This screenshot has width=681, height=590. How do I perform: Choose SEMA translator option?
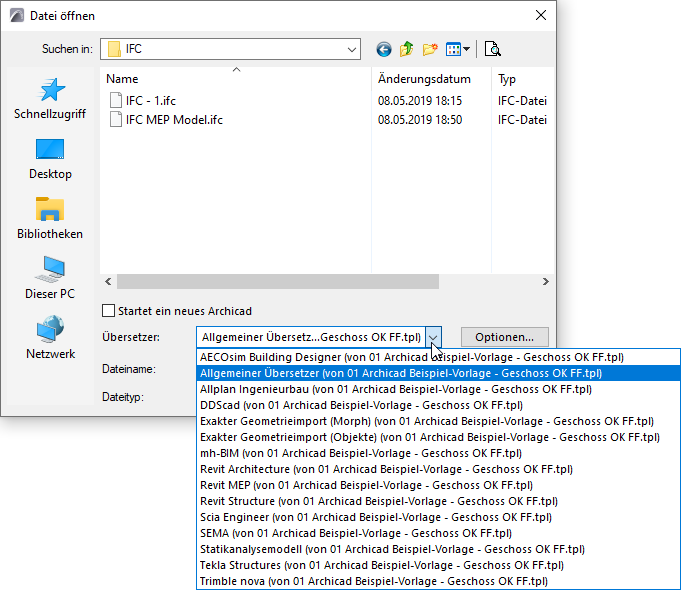[438, 534]
